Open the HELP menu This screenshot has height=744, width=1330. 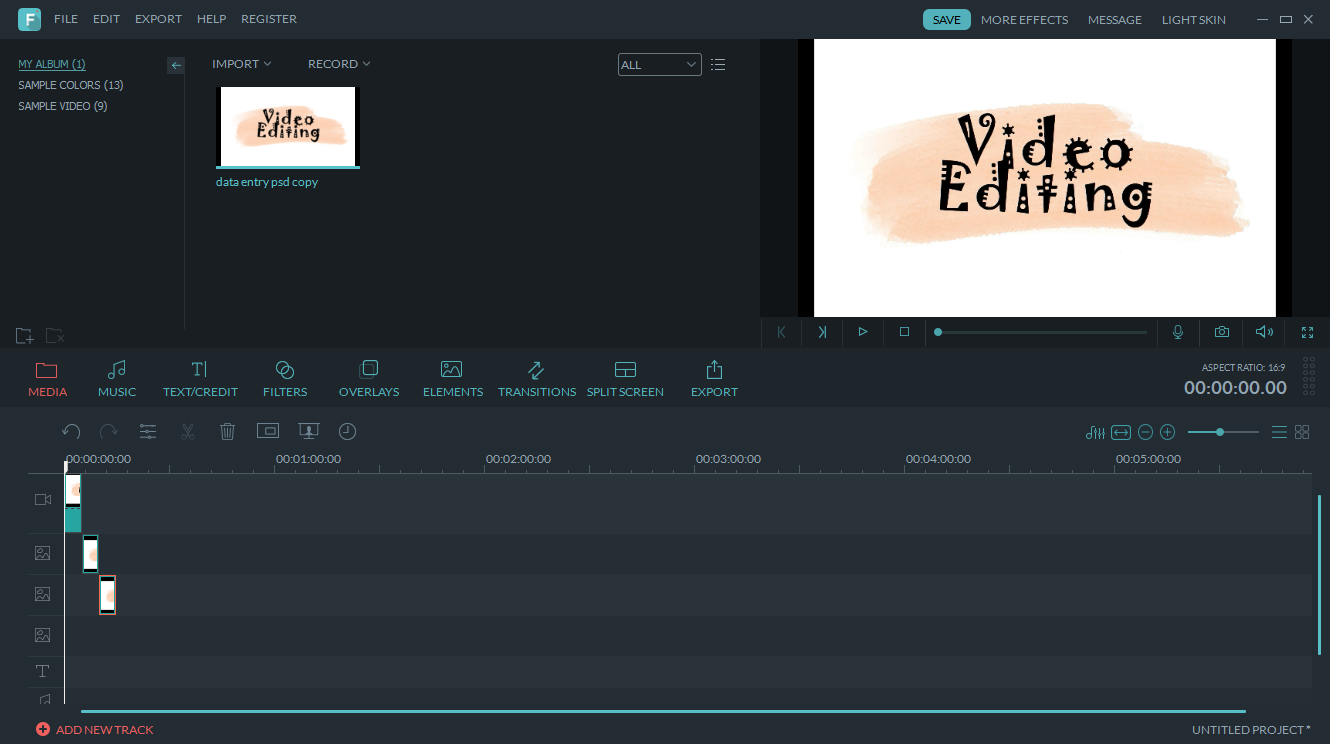(211, 19)
